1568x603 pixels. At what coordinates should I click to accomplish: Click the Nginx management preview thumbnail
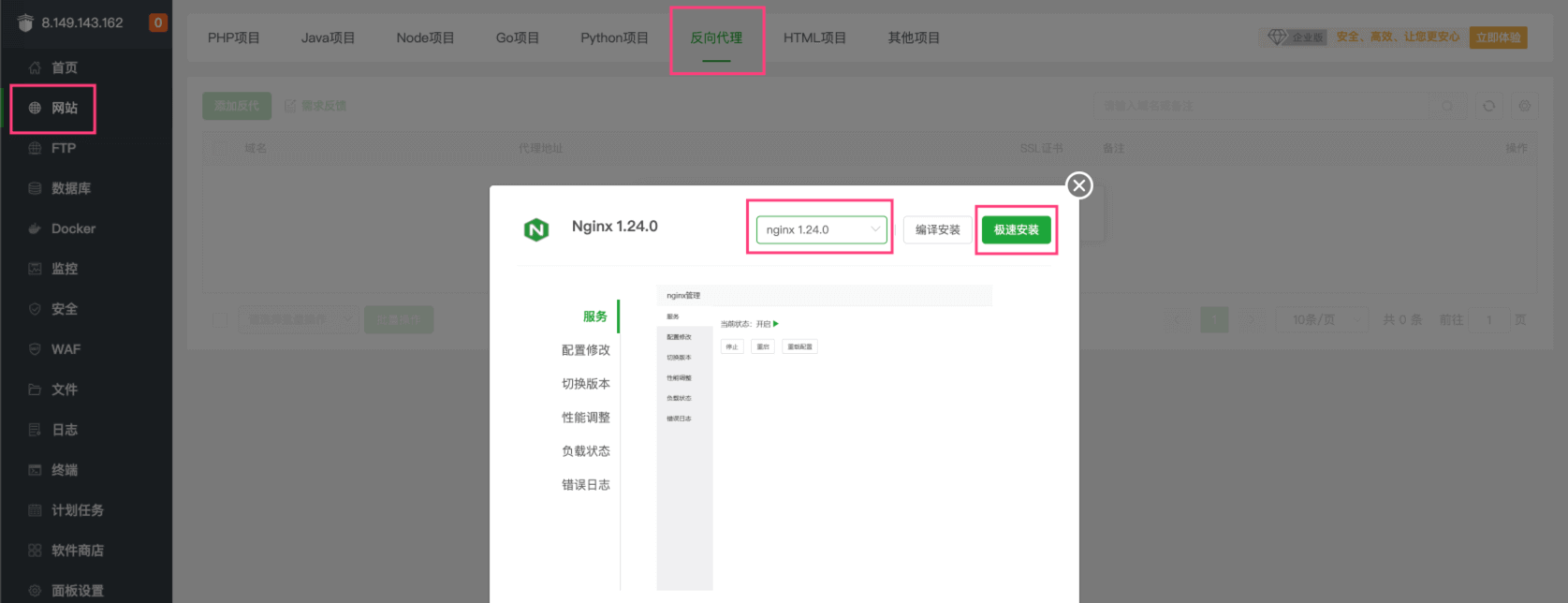coord(824,436)
